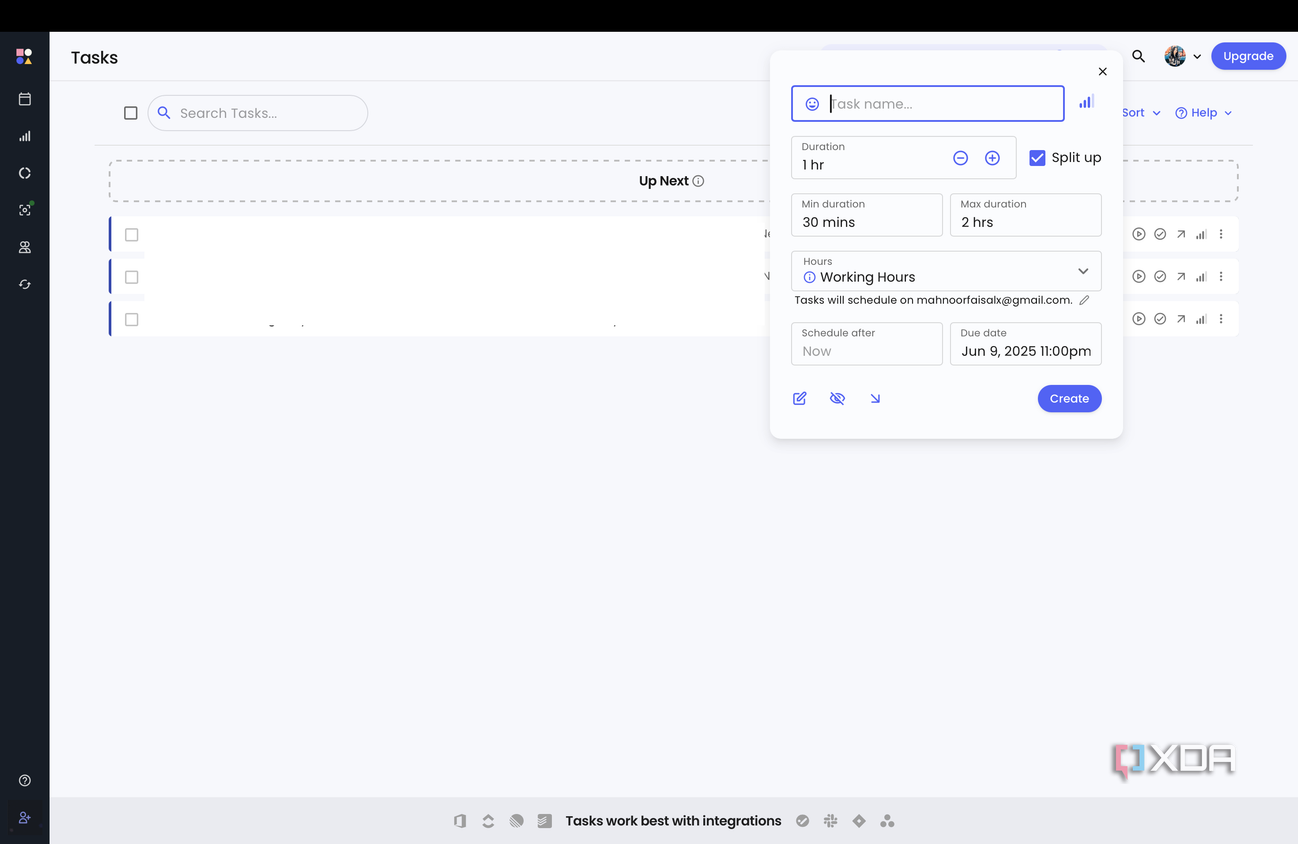Image resolution: width=1298 pixels, height=844 pixels.
Task: Open the people icon in the sidebar
Action: [x=25, y=247]
